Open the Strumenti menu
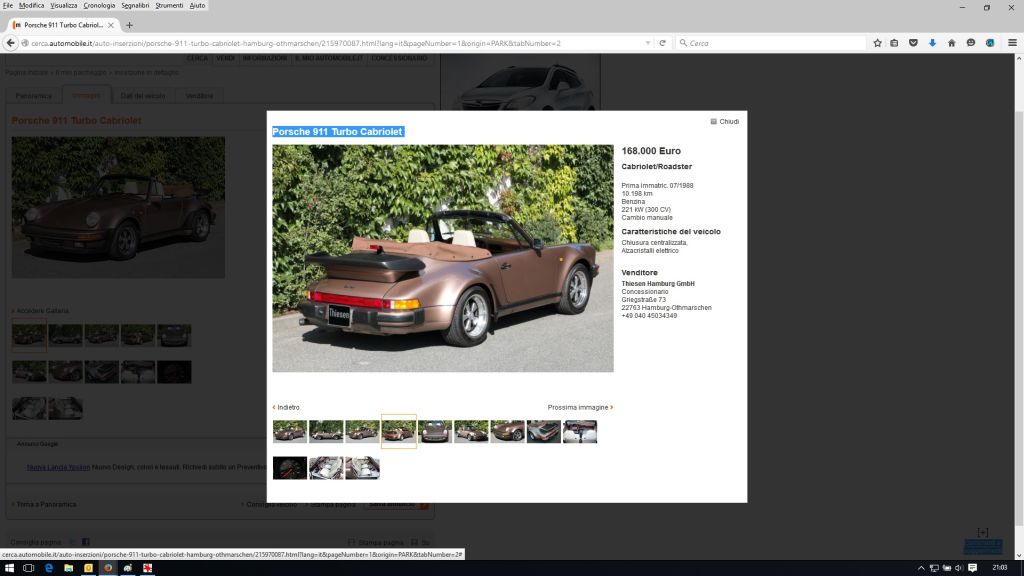This screenshot has width=1024, height=576. tap(169, 5)
